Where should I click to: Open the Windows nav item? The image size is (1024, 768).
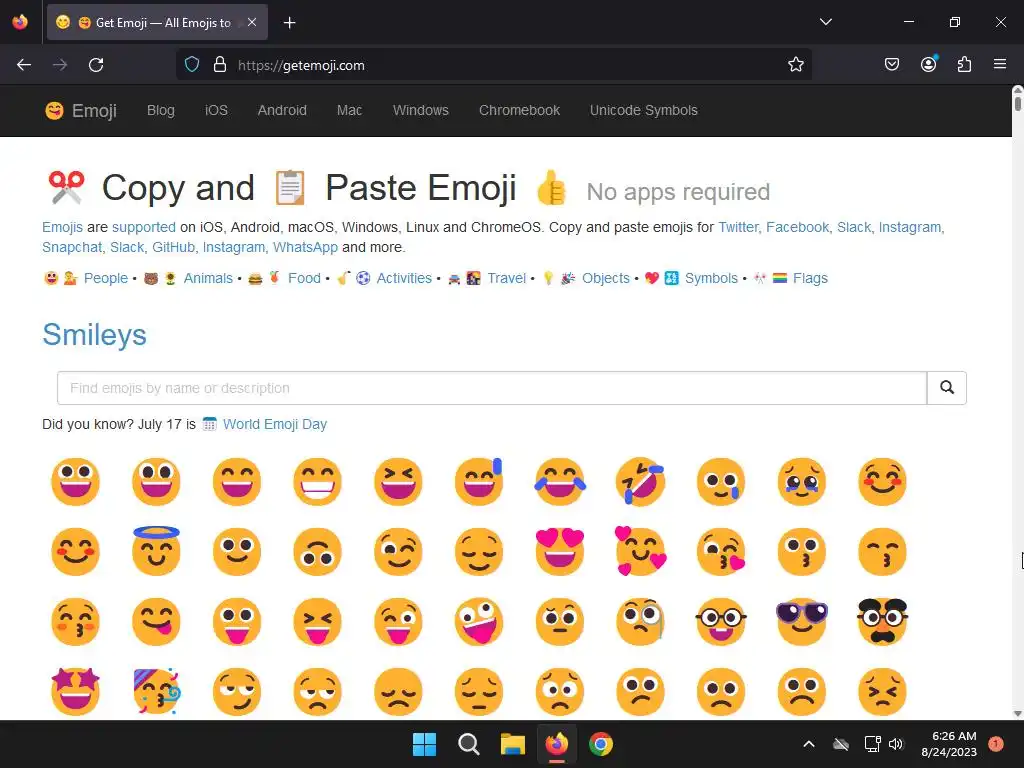(x=421, y=110)
